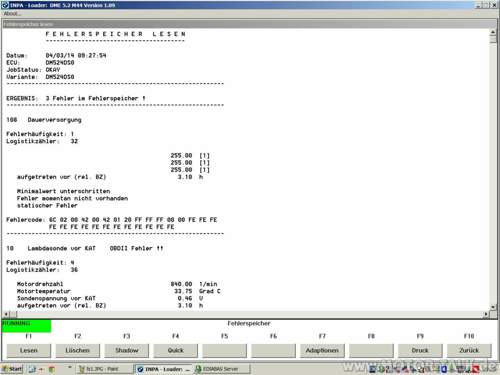Open the Windows Start button
This screenshot has height=375, width=500.
[12, 369]
